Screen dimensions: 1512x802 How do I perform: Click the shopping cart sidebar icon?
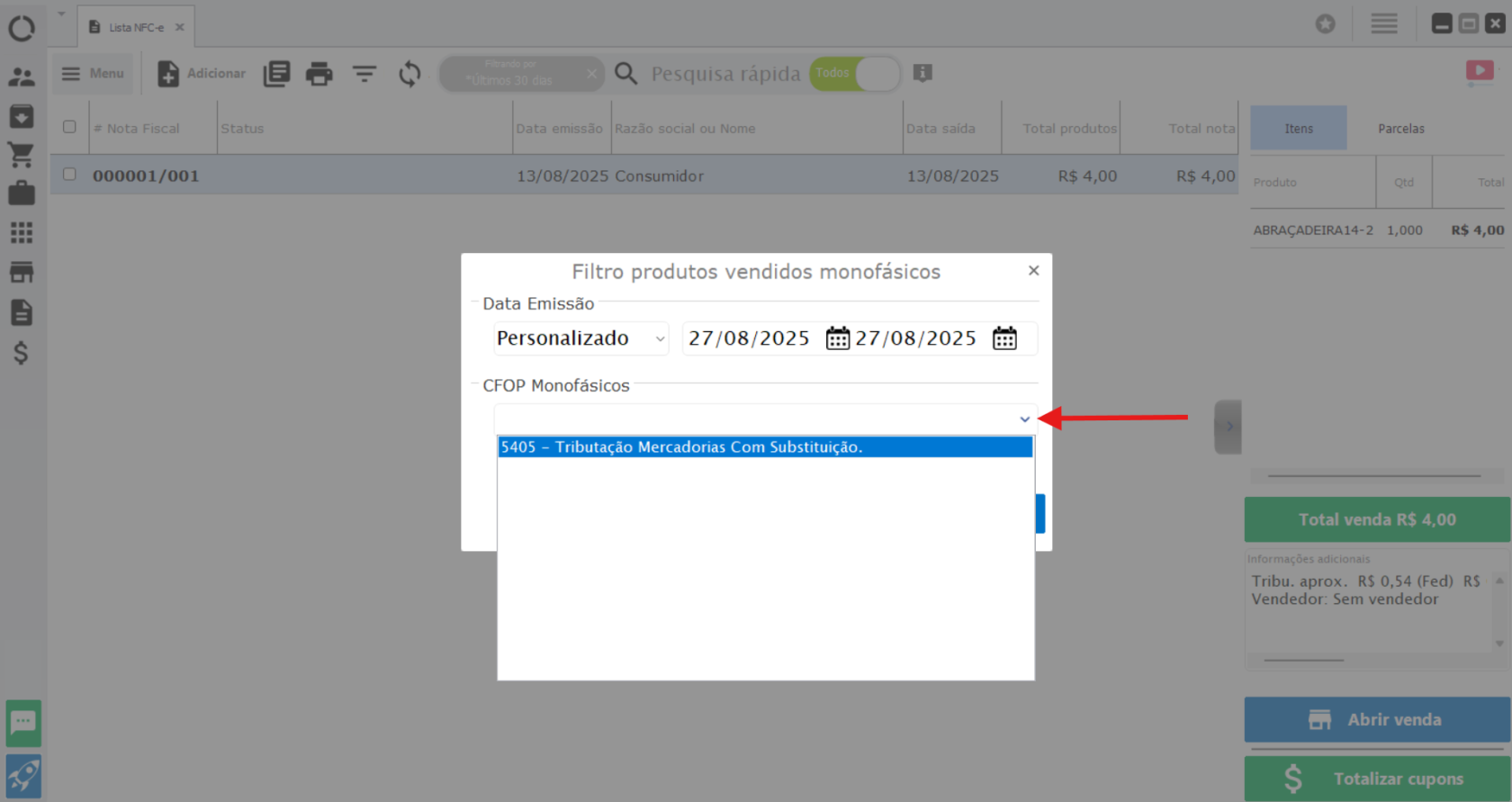21,155
